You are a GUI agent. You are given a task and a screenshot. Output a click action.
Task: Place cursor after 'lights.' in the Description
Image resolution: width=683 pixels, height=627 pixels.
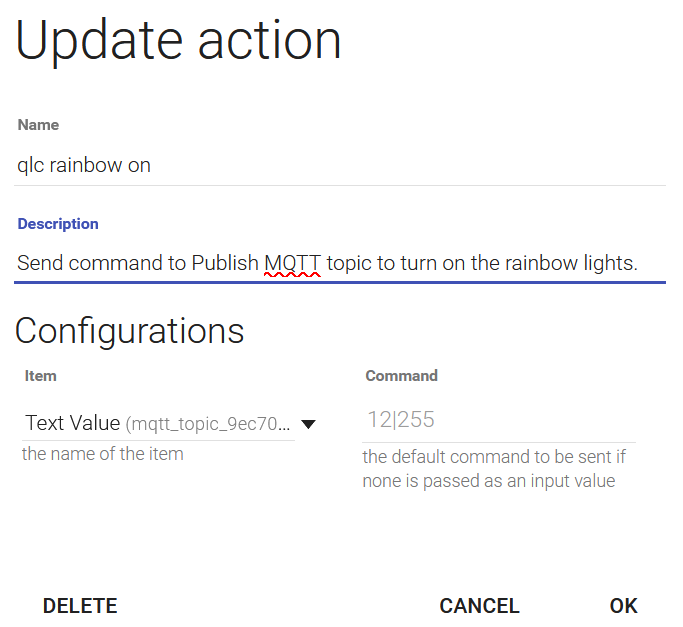tap(639, 264)
